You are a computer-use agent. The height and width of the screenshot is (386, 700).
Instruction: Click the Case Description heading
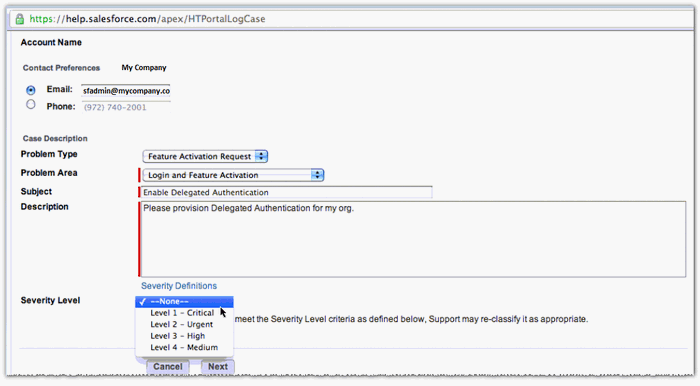[x=55, y=138]
